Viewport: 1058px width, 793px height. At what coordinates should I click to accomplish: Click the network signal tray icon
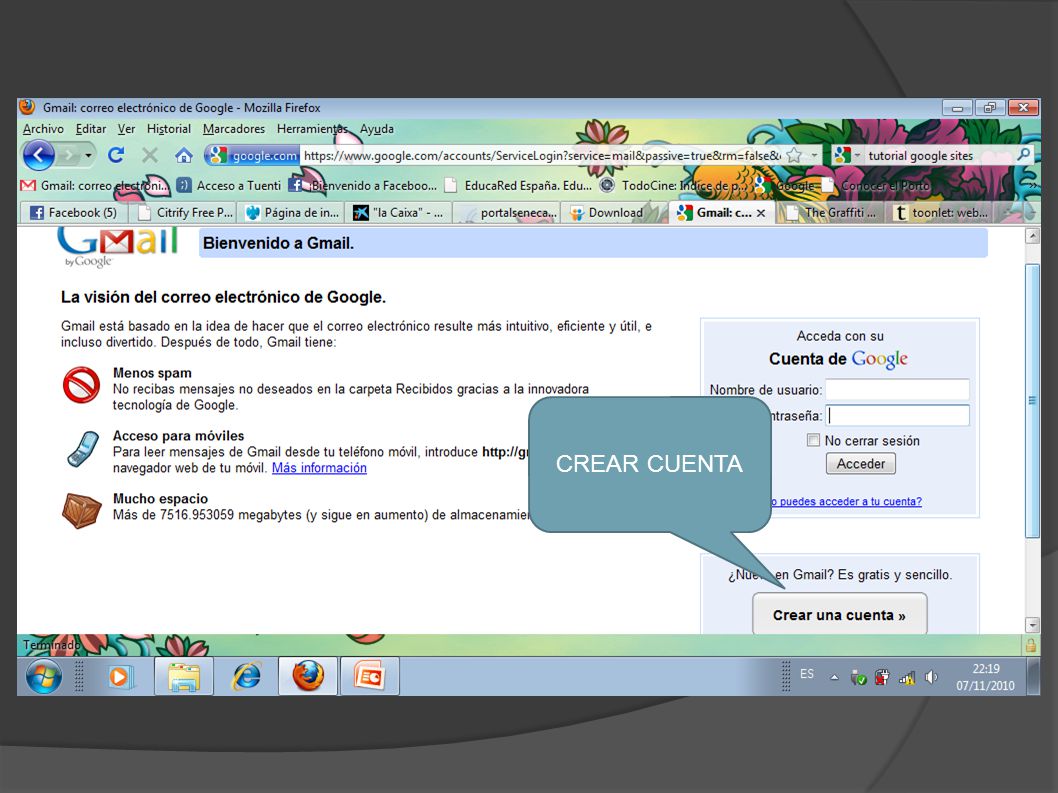(907, 677)
